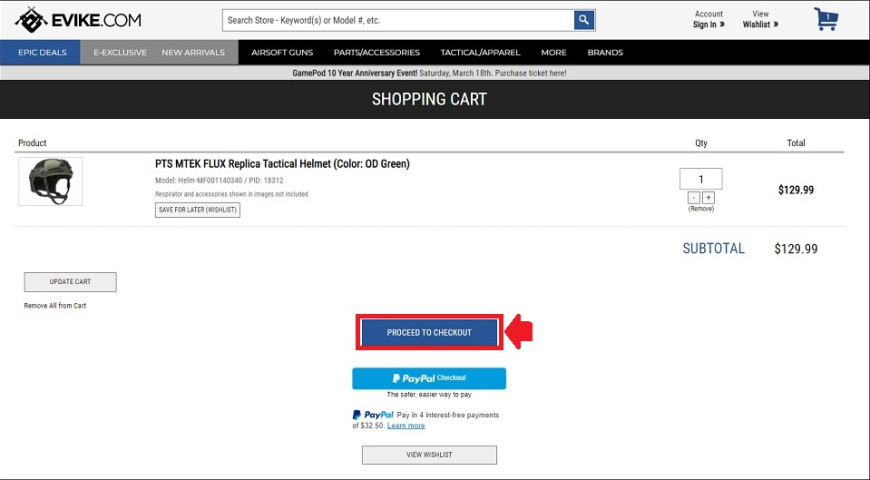Open the Airsoft Guns menu
Screen dimensions: 870x480
pyautogui.click(x=282, y=52)
